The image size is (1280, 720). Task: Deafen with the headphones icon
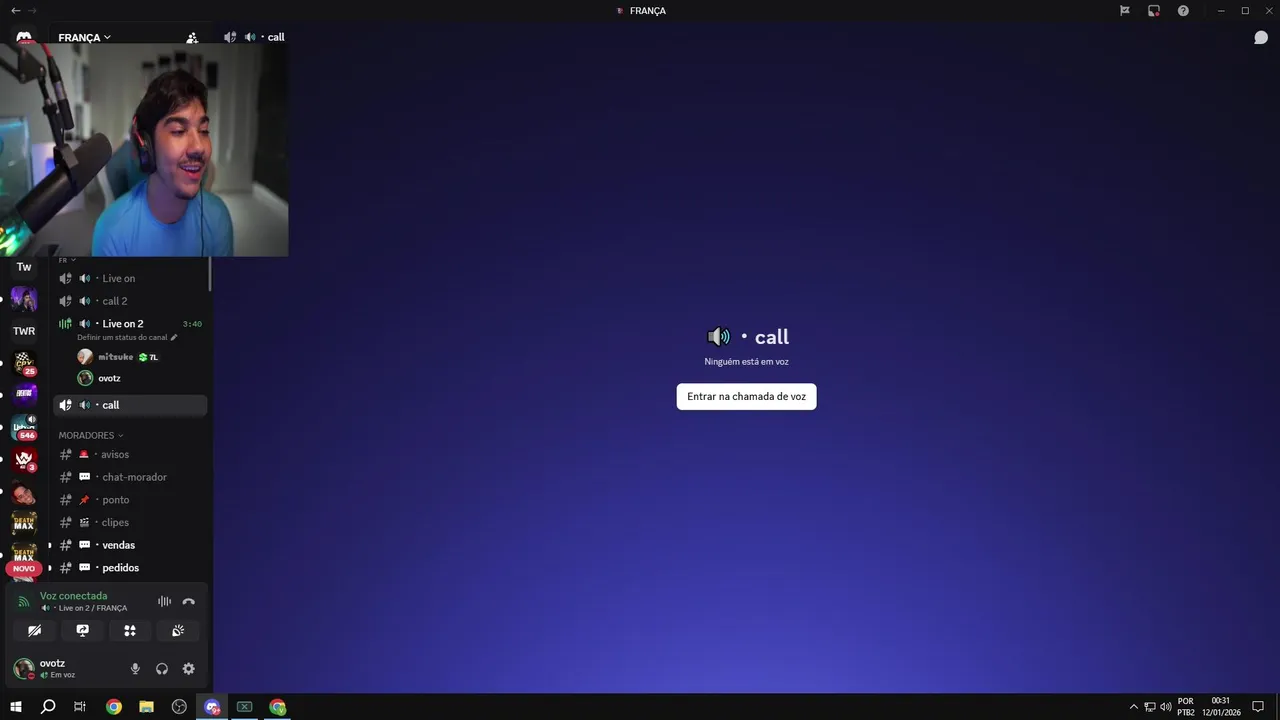pyautogui.click(x=162, y=669)
